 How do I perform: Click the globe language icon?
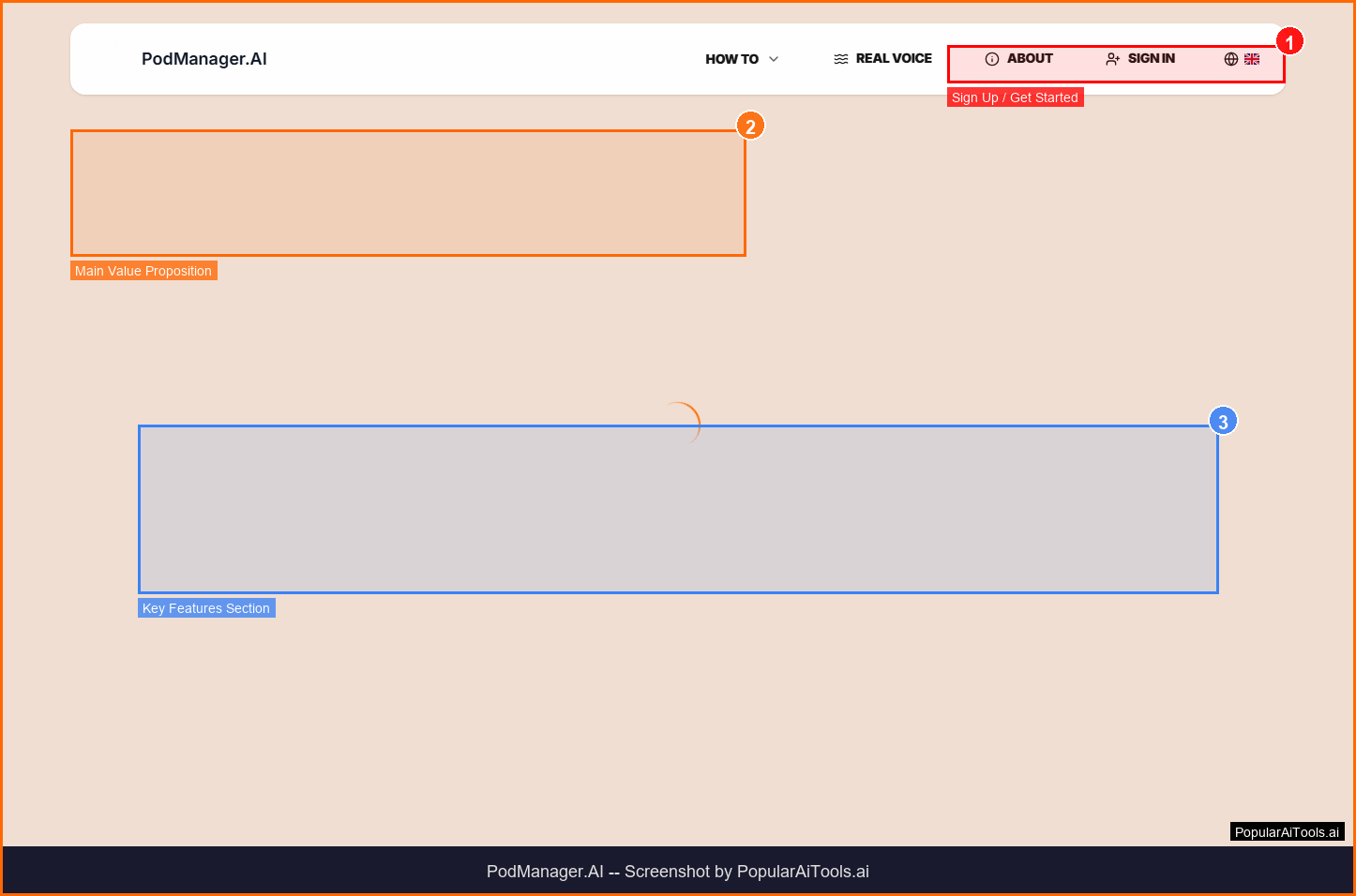1230,59
